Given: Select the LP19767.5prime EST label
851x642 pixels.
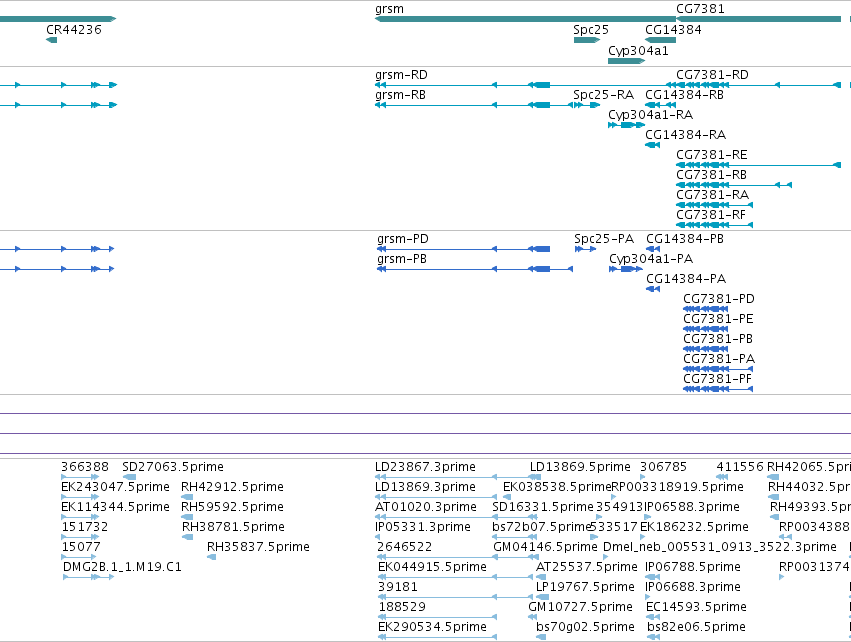Looking at the screenshot, I should pos(585,587).
